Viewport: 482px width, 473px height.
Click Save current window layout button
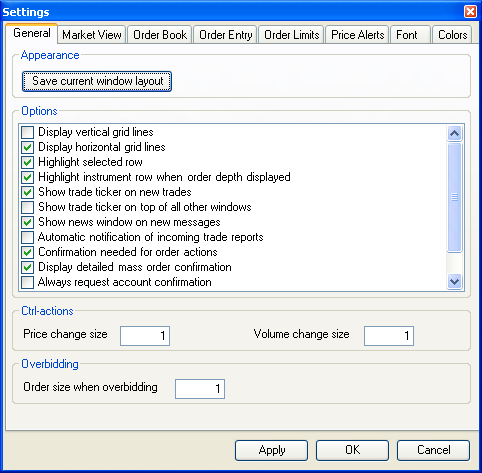coord(97,81)
